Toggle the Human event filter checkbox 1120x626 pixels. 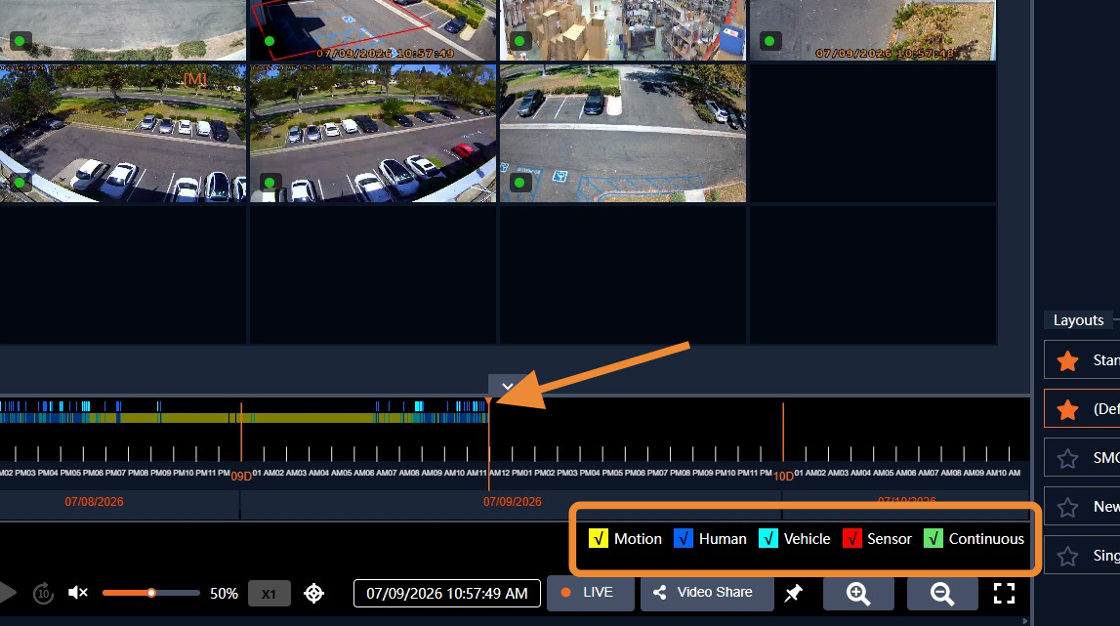pos(683,538)
